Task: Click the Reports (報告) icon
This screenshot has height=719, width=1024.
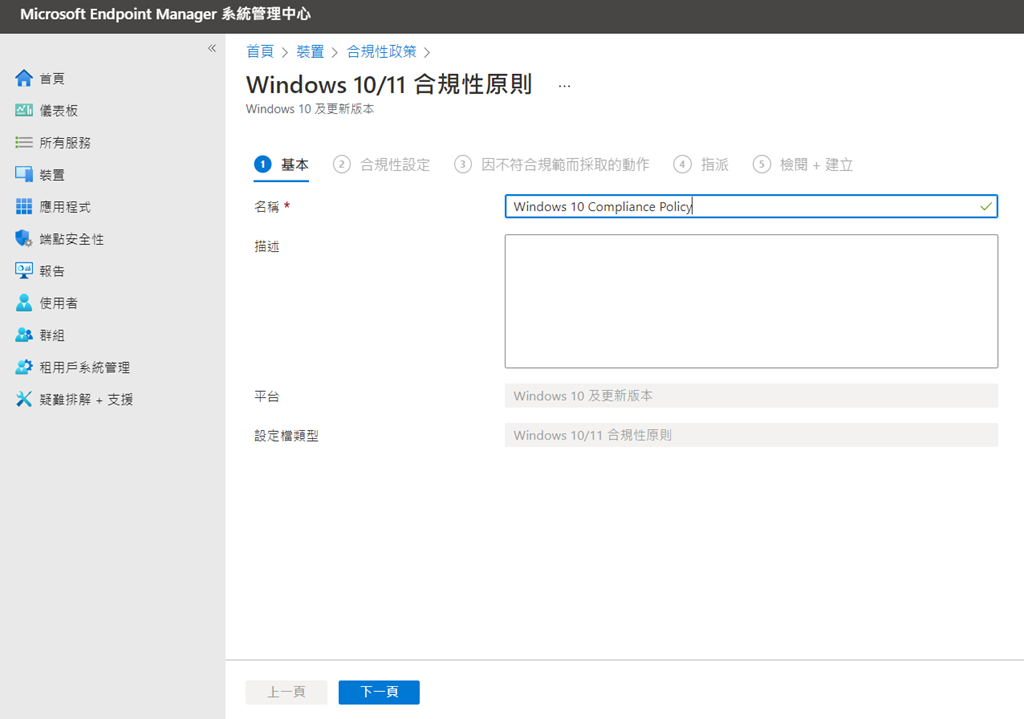Action: click(24, 271)
